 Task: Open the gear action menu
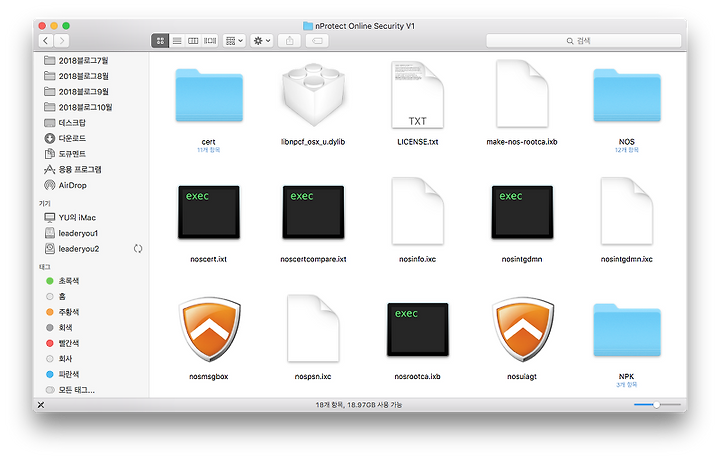[262, 41]
